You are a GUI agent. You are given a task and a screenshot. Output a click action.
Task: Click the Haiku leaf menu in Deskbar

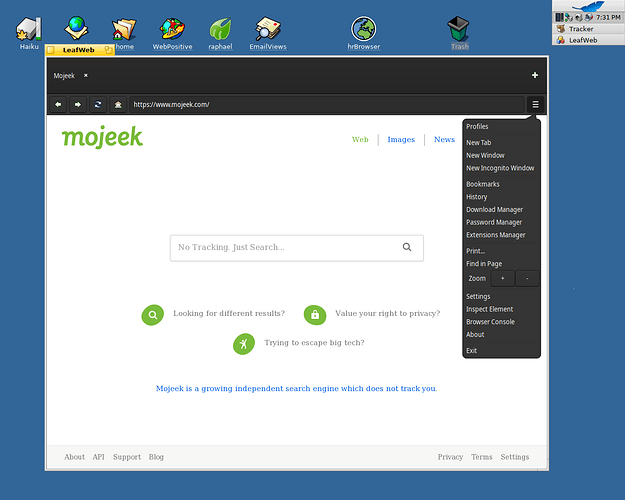coord(588,6)
